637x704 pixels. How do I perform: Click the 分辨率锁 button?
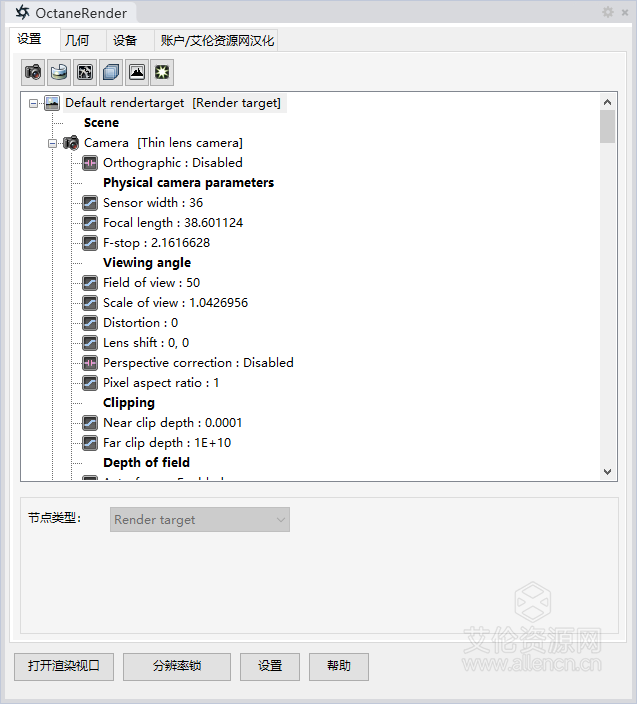177,666
